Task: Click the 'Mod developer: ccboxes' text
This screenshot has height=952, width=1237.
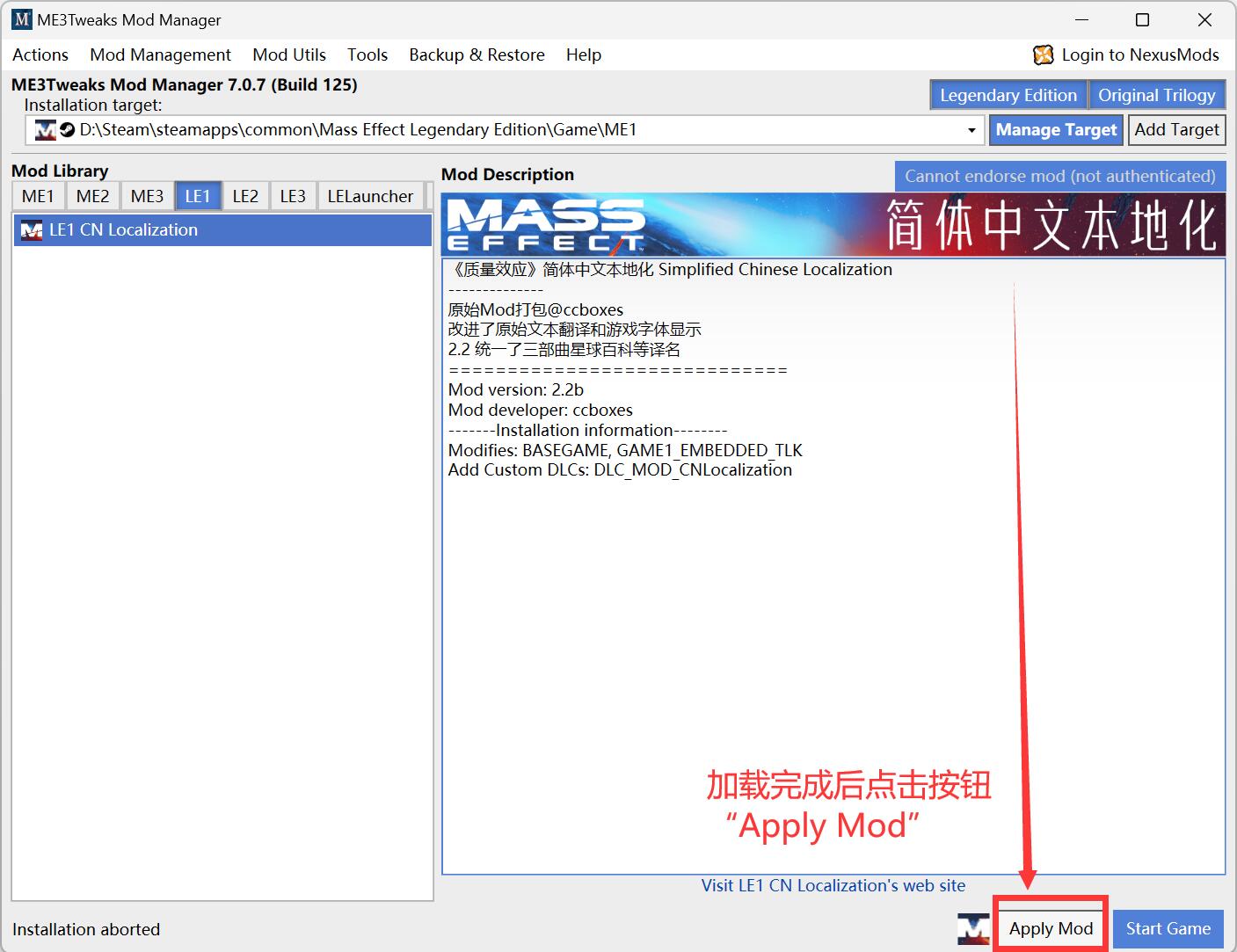Action: click(541, 411)
